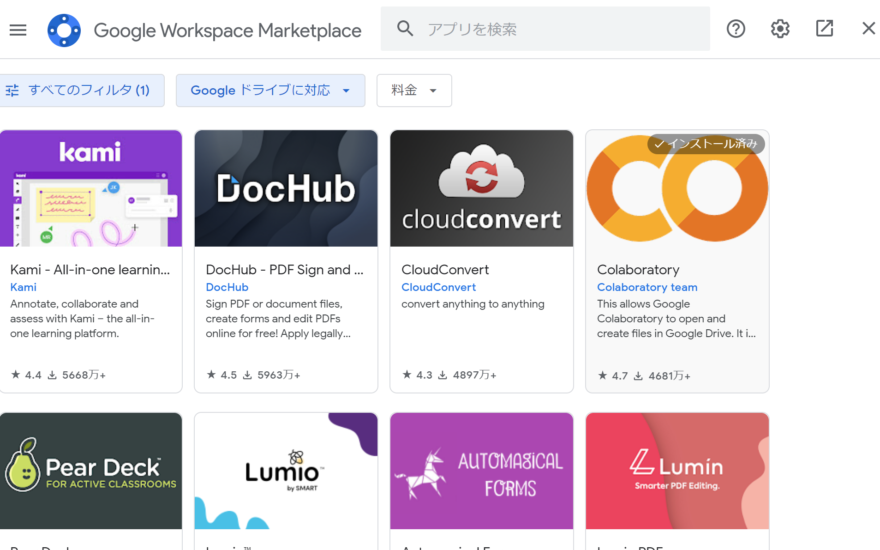
Task: Visit the CloudConvert developer link
Action: point(438,287)
